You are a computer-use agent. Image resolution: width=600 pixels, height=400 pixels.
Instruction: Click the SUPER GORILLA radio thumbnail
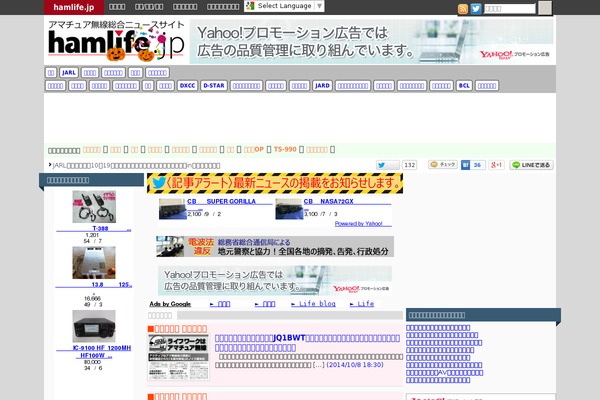click(172, 209)
